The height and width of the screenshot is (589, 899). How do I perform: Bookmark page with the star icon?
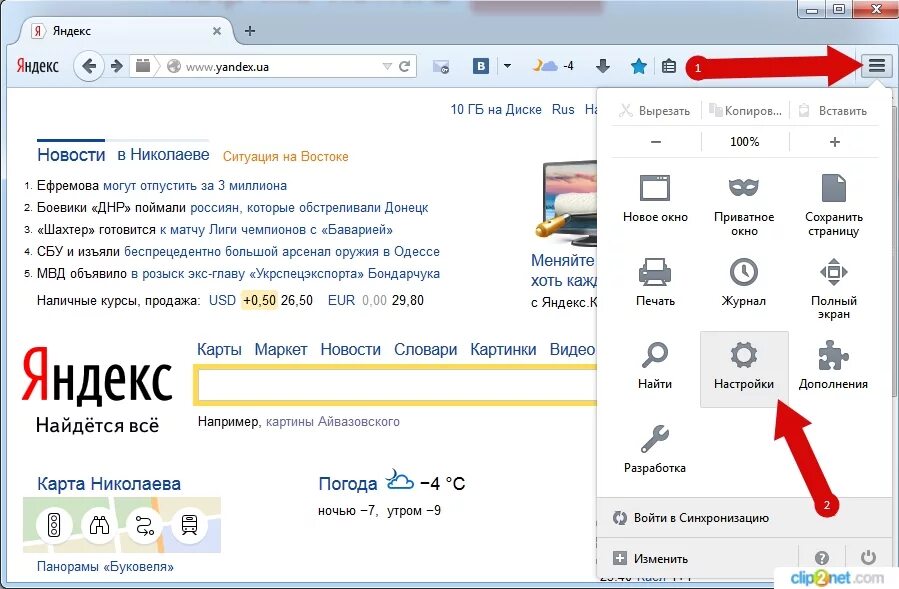[638, 67]
